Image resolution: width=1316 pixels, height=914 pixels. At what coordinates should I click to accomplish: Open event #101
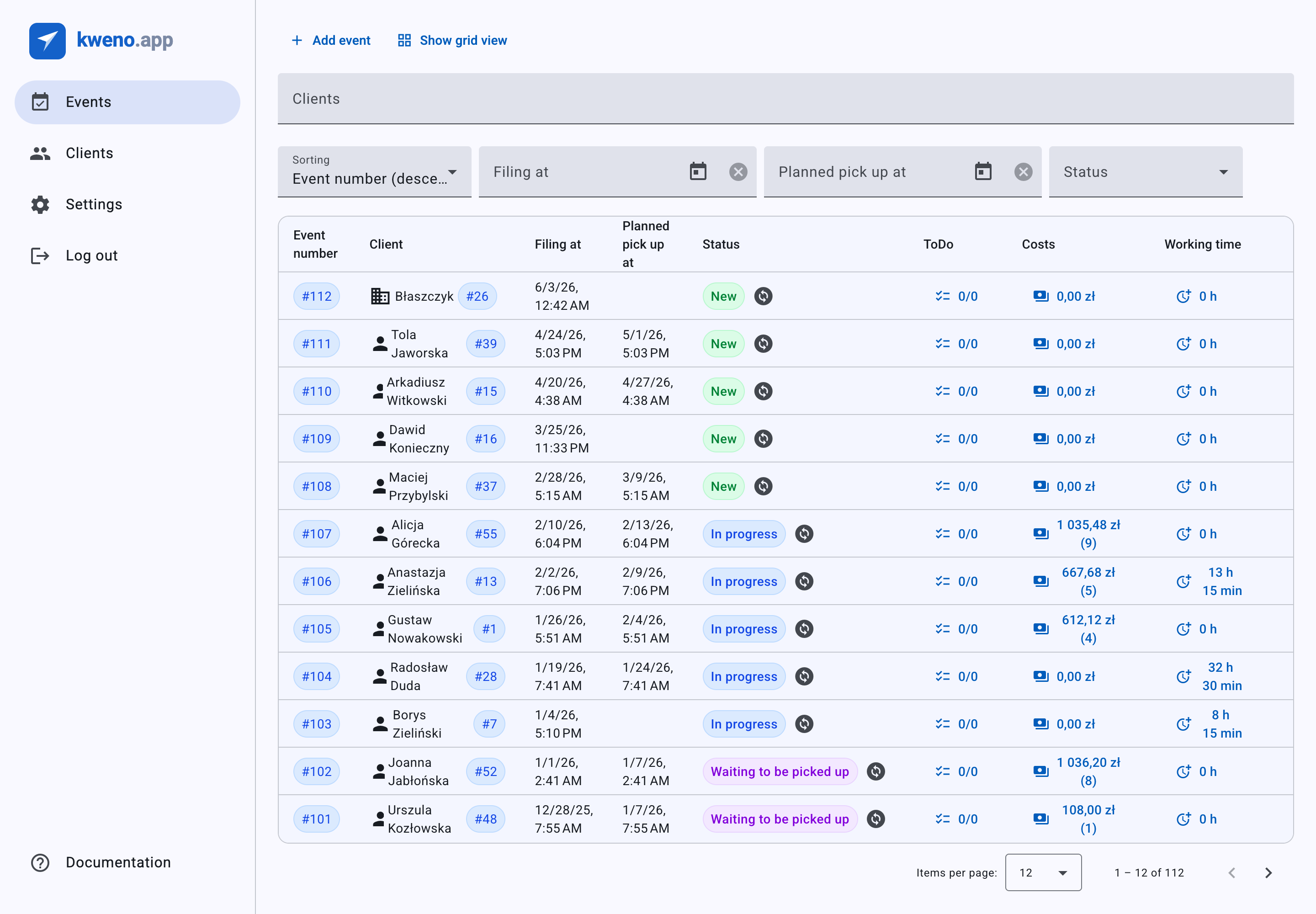(317, 819)
